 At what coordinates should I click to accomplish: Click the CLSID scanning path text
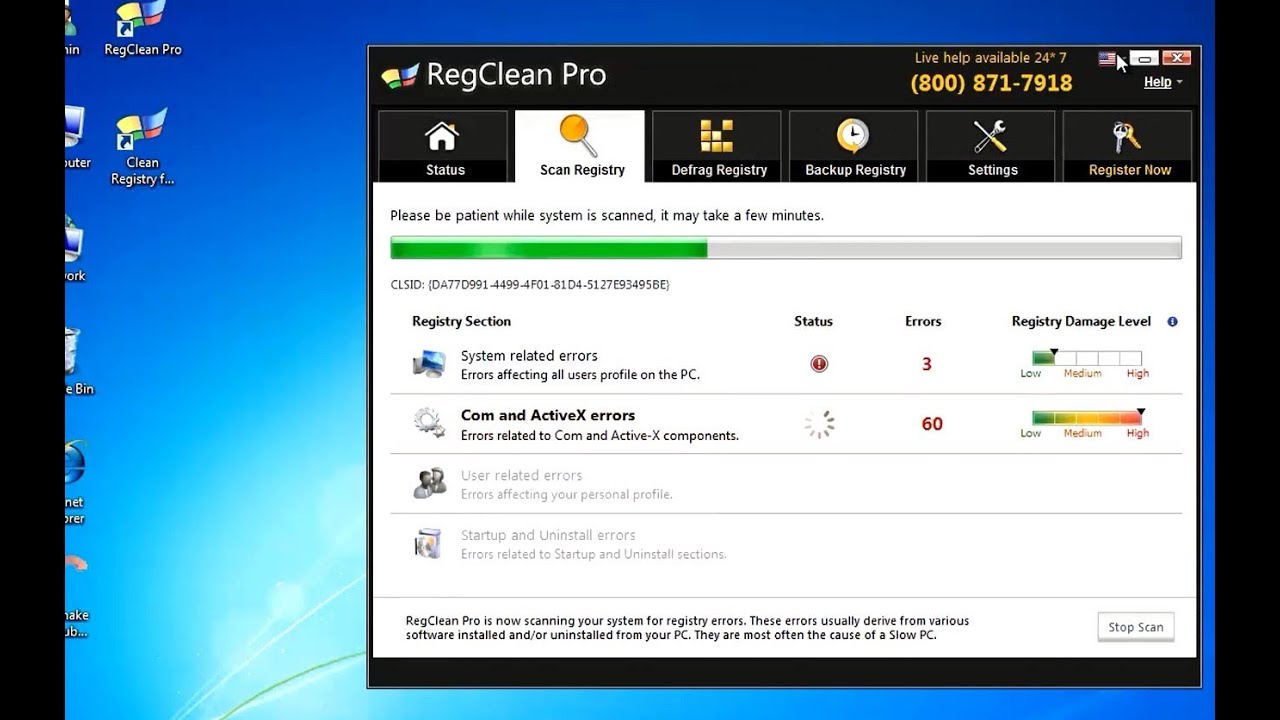coord(530,285)
